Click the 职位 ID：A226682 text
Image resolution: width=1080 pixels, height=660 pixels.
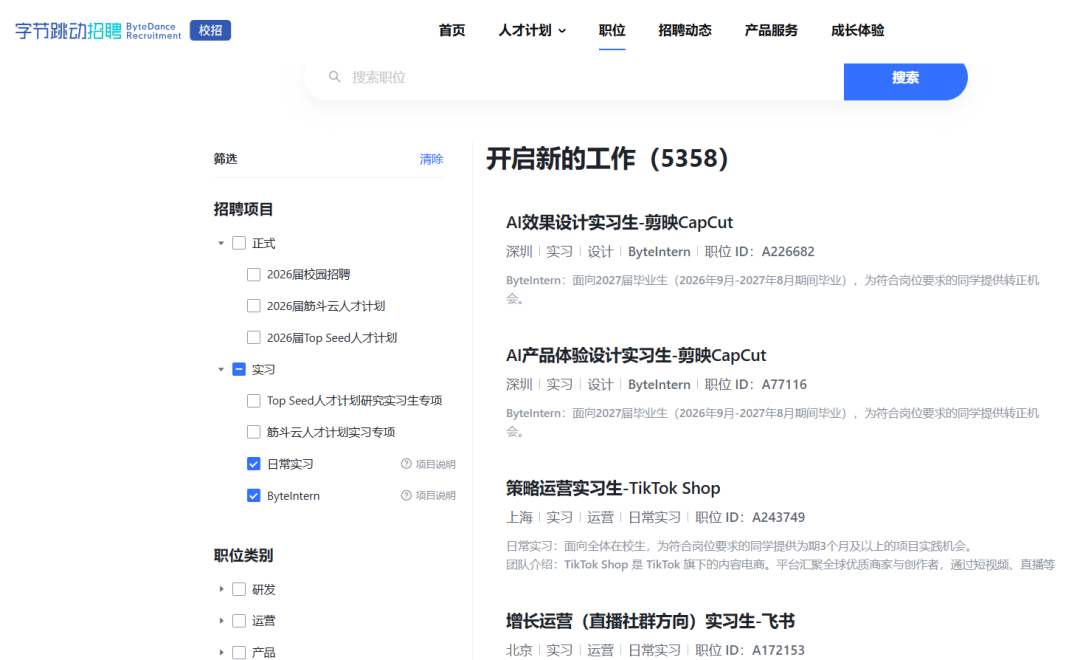(x=759, y=251)
